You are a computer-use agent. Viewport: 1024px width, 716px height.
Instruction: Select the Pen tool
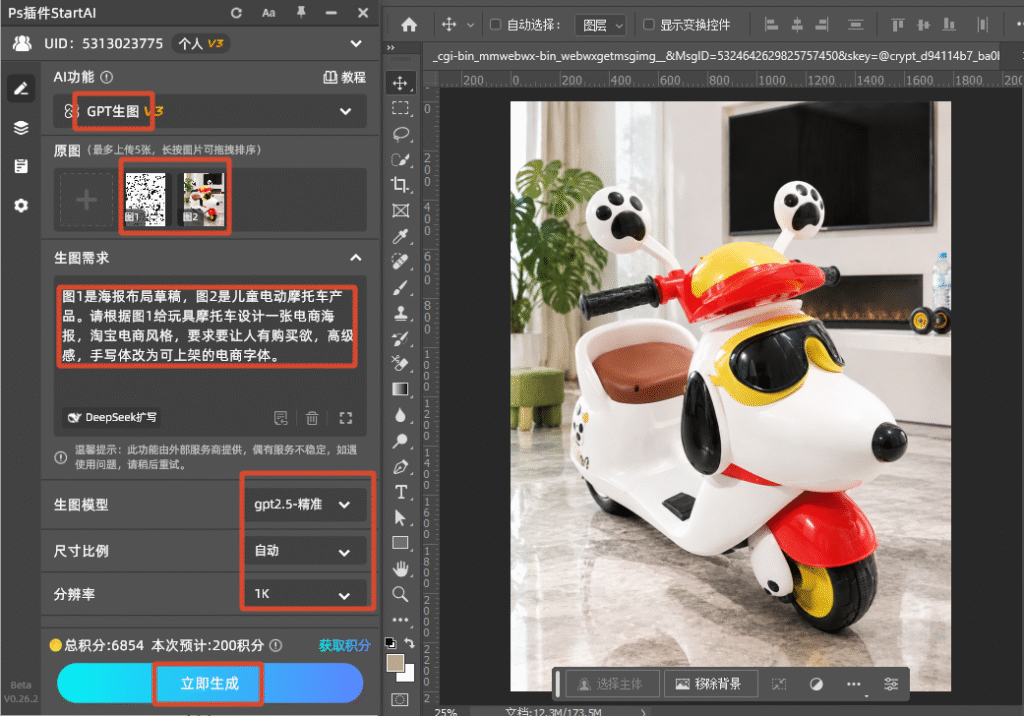[x=400, y=466]
